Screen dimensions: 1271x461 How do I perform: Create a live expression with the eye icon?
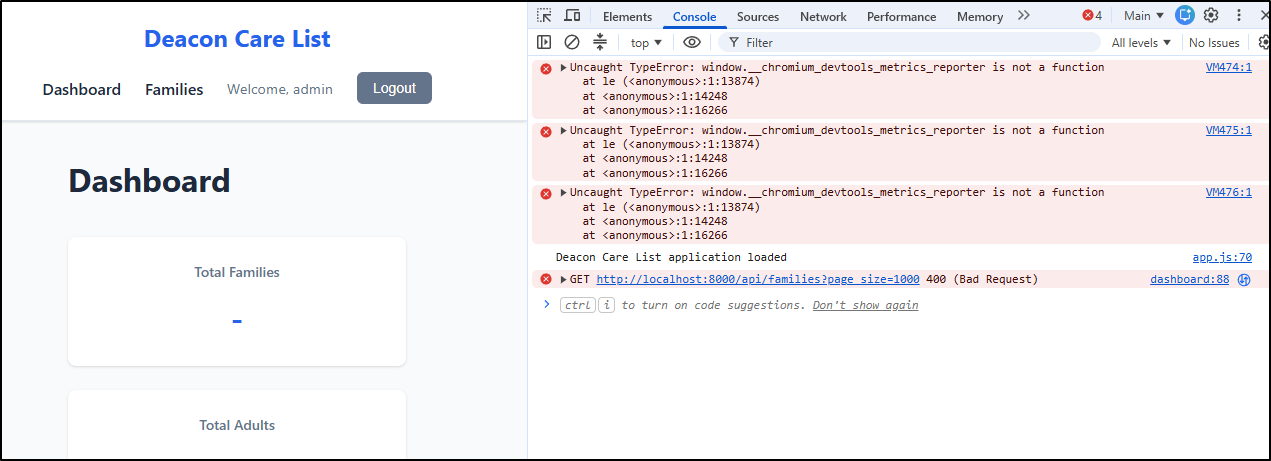point(691,42)
